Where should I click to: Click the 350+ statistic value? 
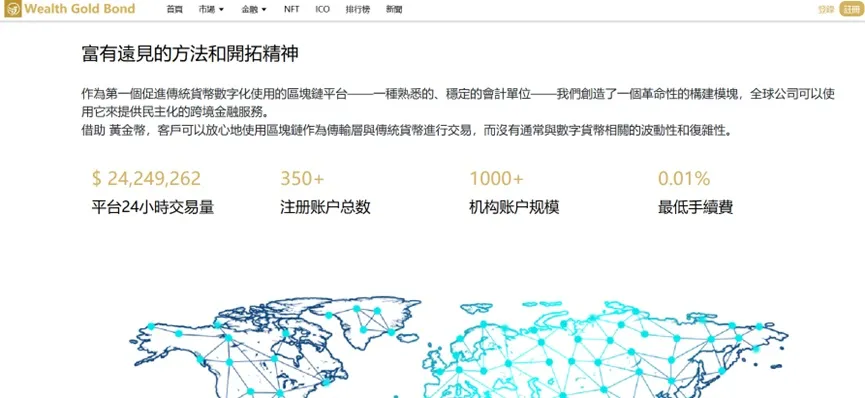pos(302,179)
